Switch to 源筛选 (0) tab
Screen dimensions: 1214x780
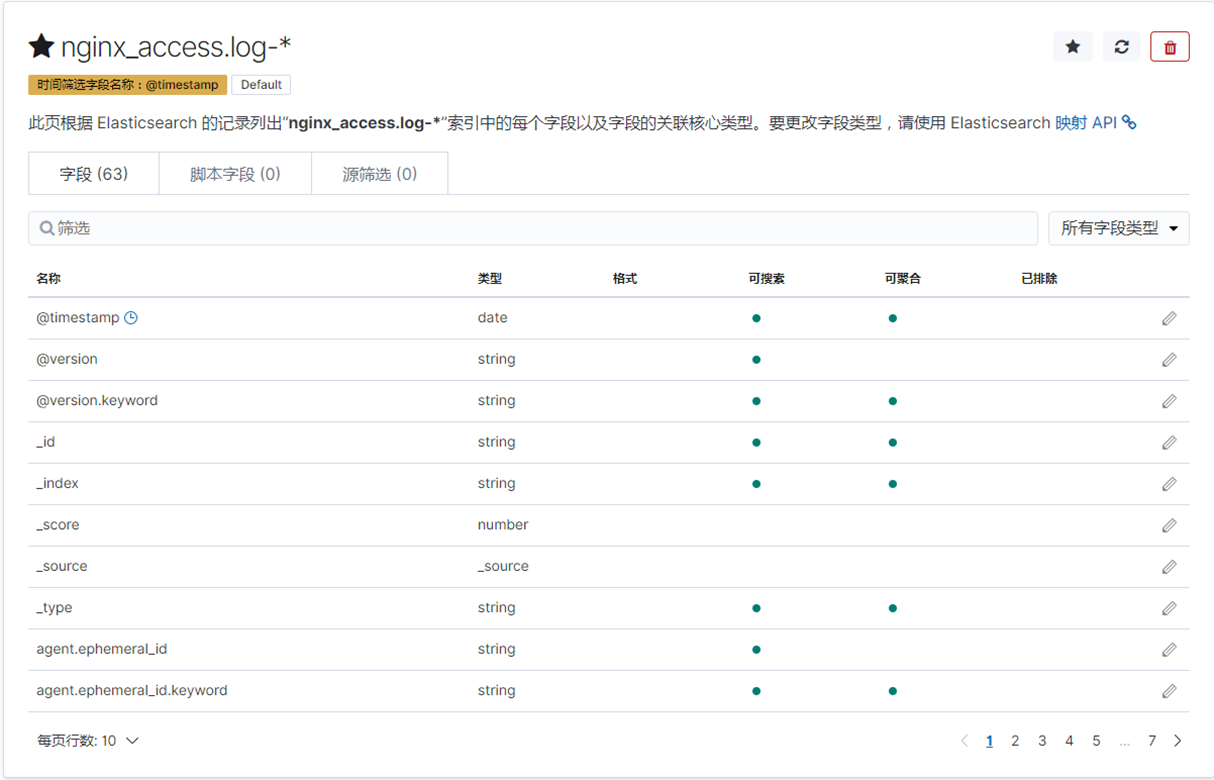380,174
